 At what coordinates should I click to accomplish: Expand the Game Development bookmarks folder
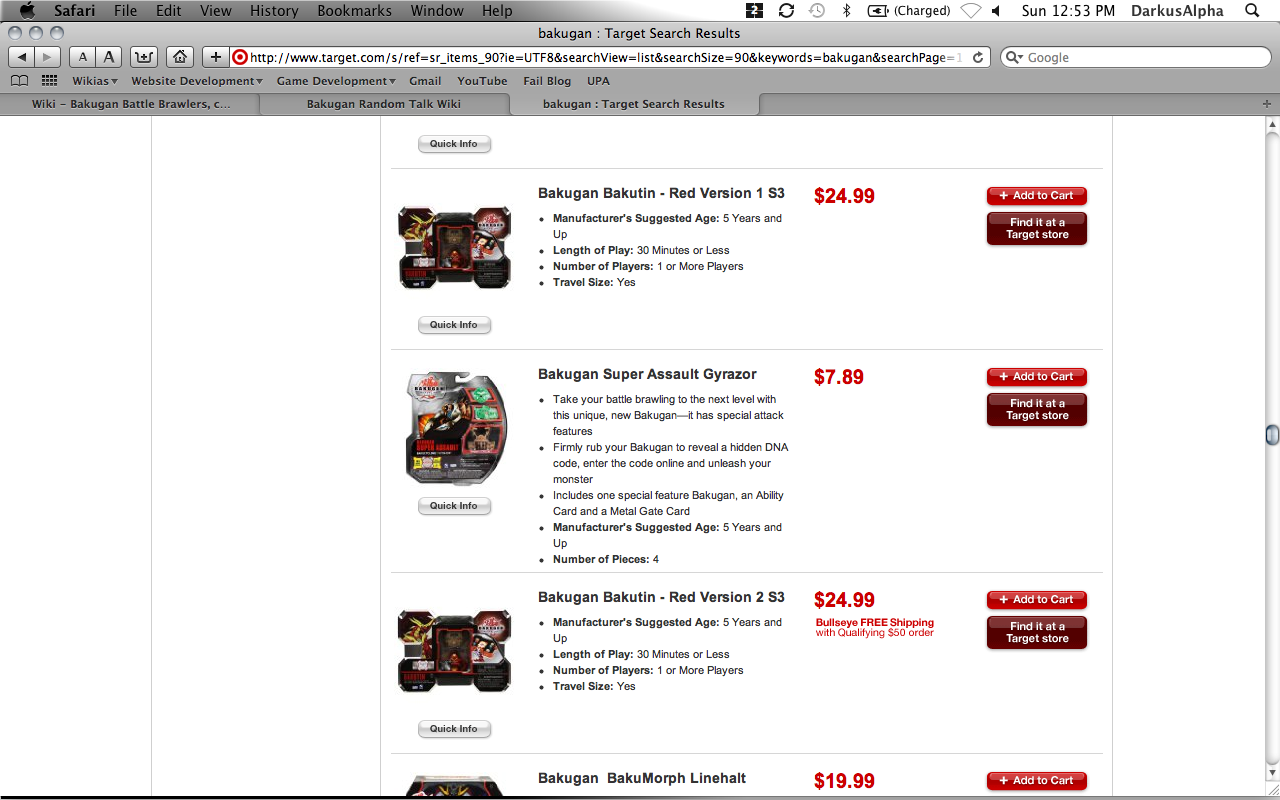[x=336, y=81]
